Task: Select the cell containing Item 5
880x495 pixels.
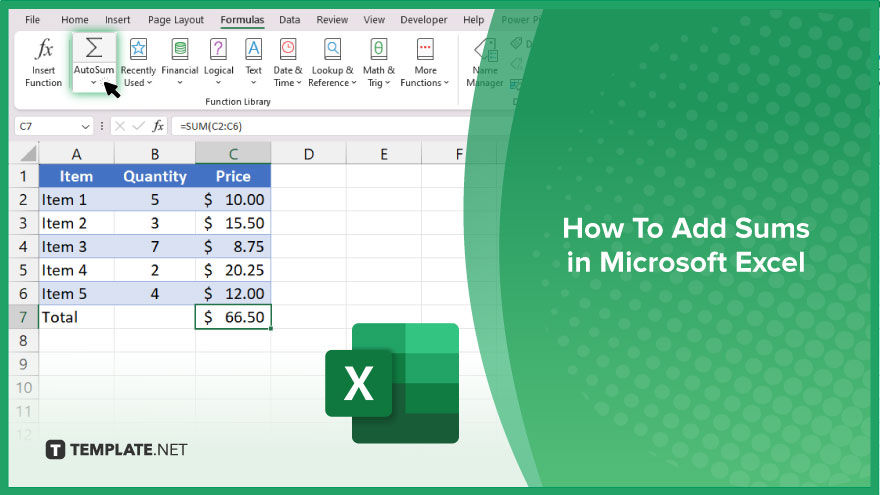Action: click(76, 294)
